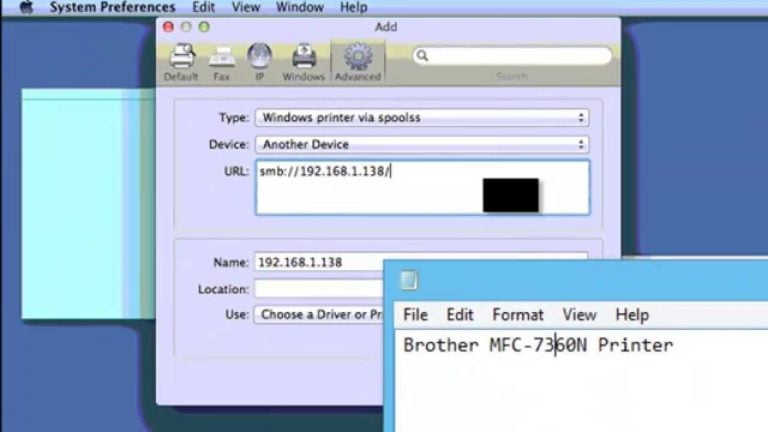Click the Name field containing 192.168.1.138

pos(318,262)
